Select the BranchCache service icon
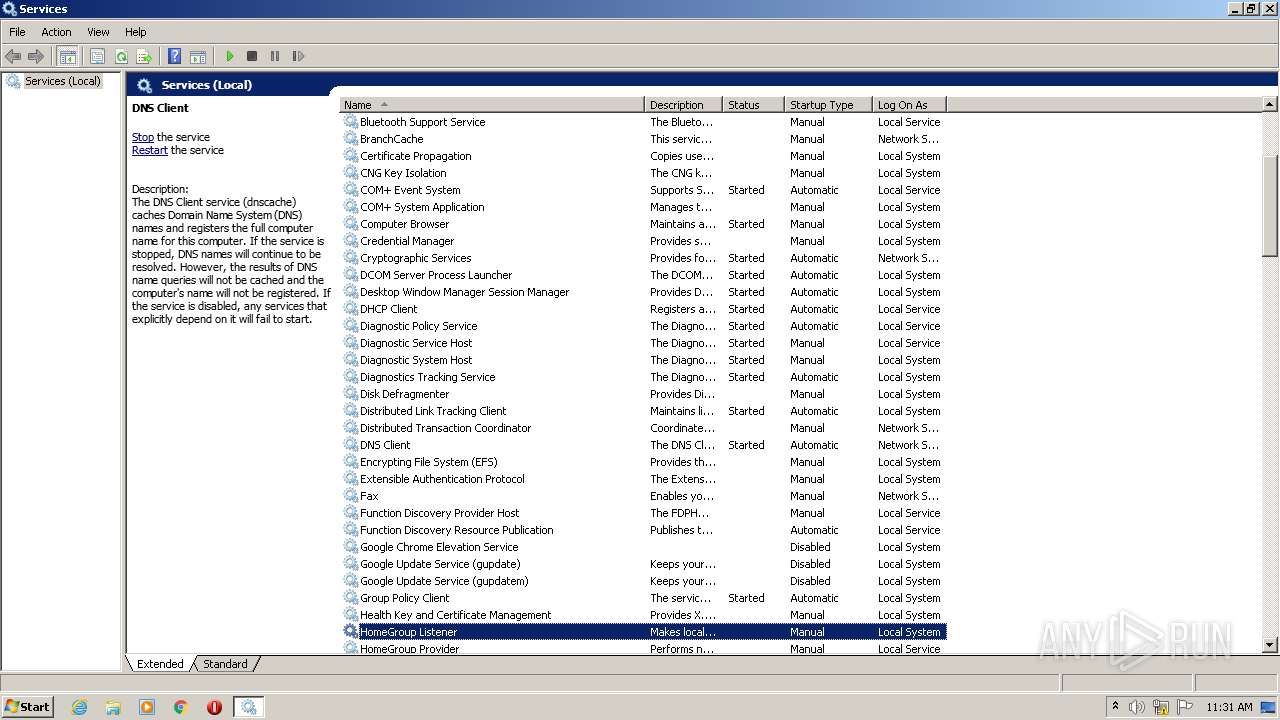The width and height of the screenshot is (1280, 720). [351, 139]
